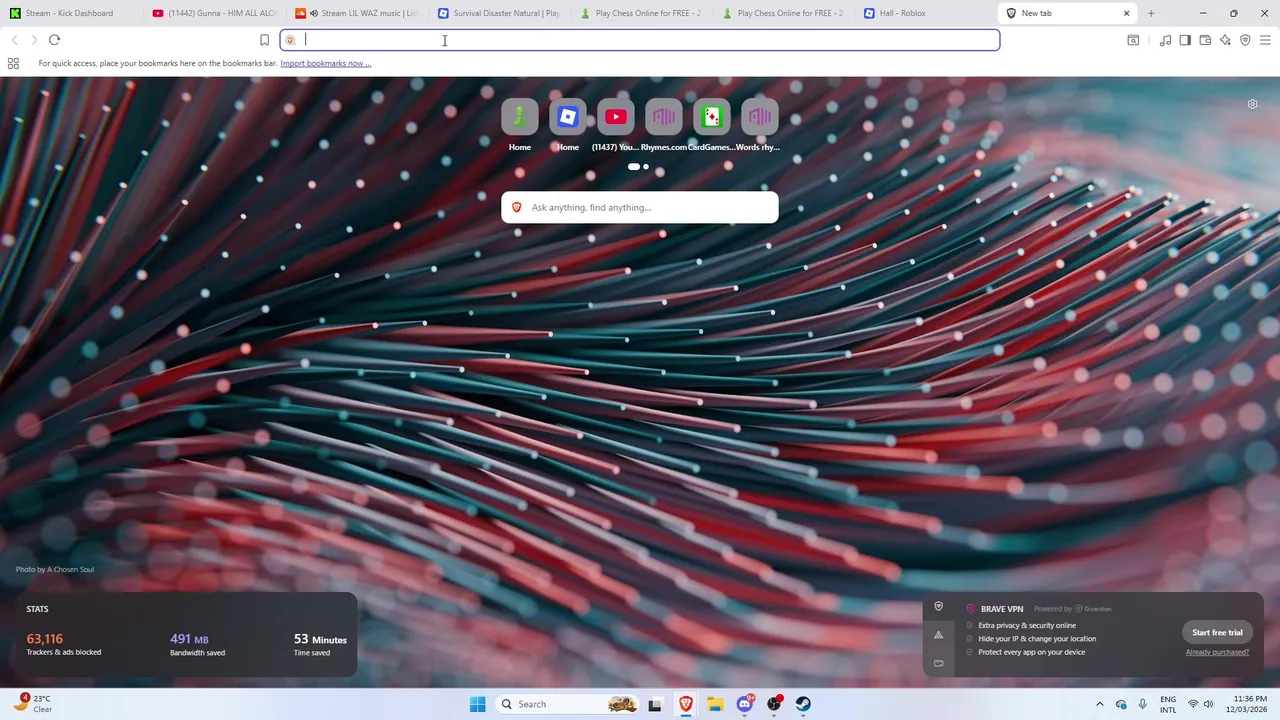Open the Words rhy... shortcut tile
Image resolution: width=1280 pixels, height=720 pixels.
pos(760,117)
